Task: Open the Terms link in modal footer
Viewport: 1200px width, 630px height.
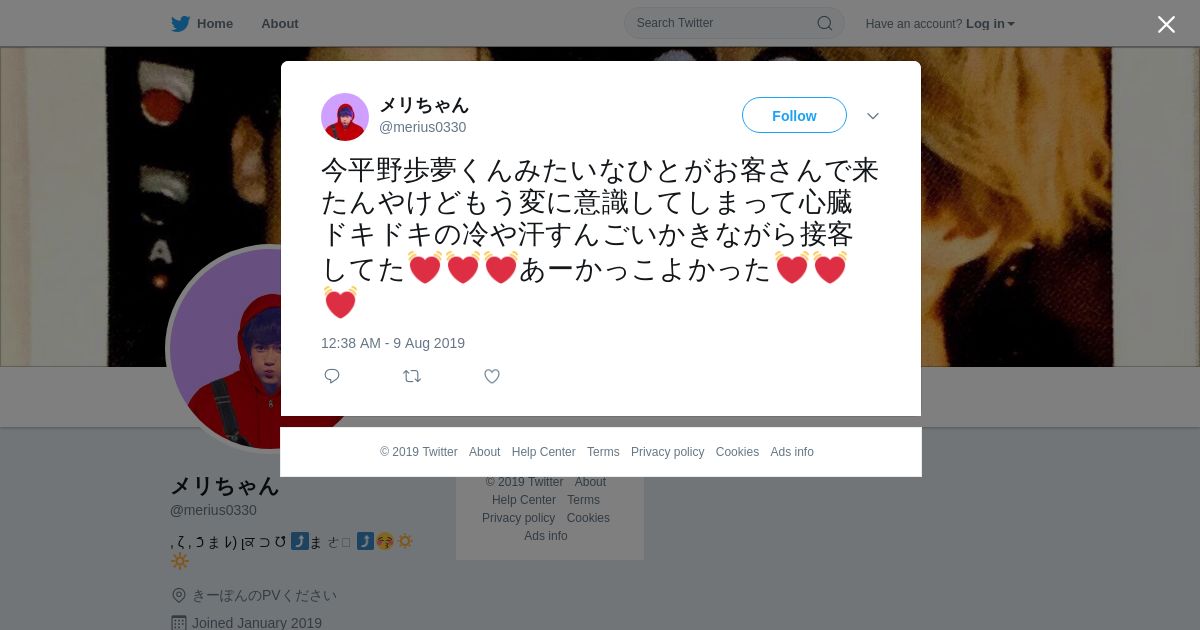Action: coord(603,452)
